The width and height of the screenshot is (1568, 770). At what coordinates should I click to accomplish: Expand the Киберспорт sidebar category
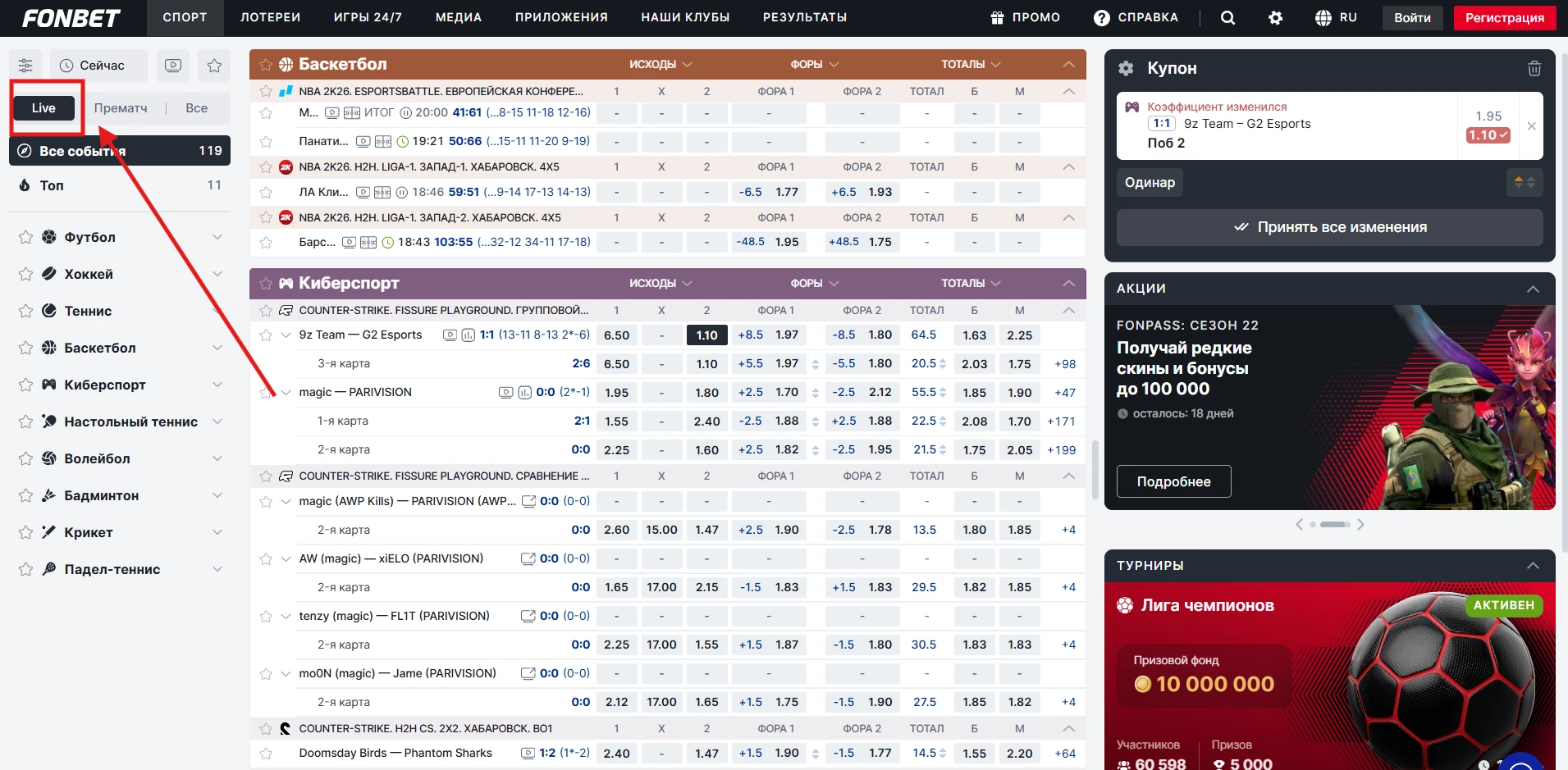pos(217,385)
